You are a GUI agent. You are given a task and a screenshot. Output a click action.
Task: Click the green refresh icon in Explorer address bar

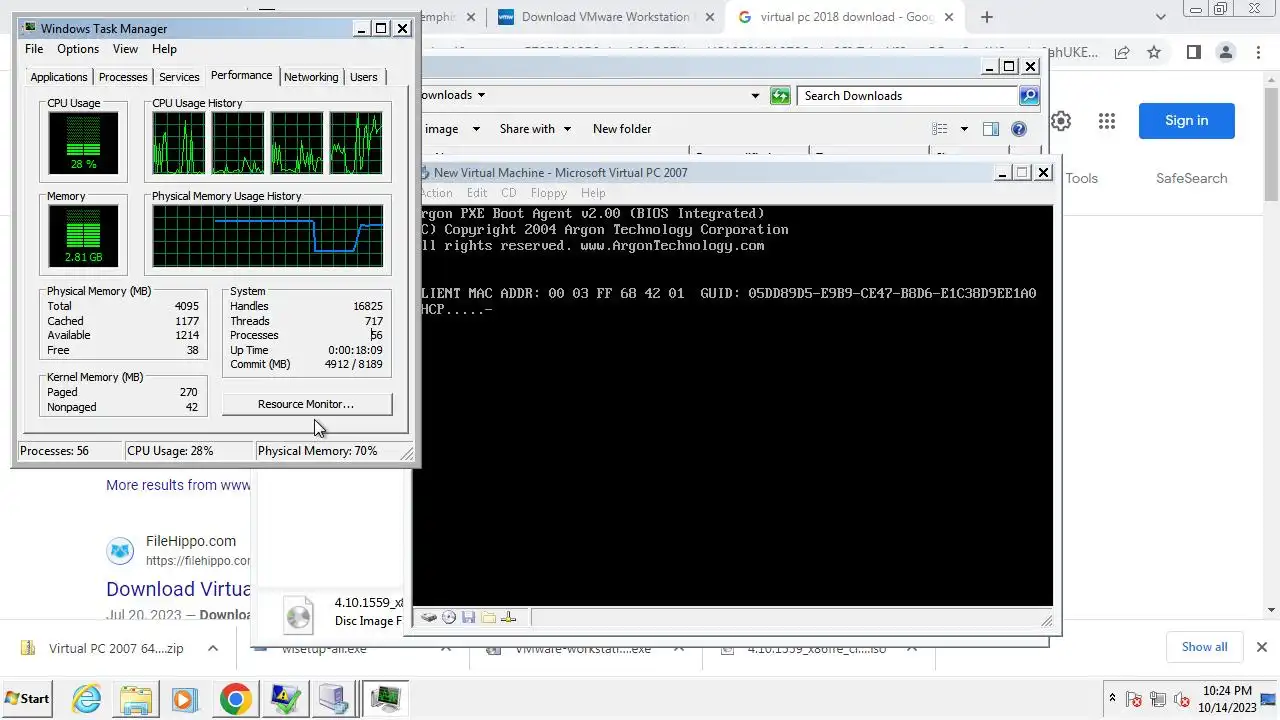click(780, 96)
